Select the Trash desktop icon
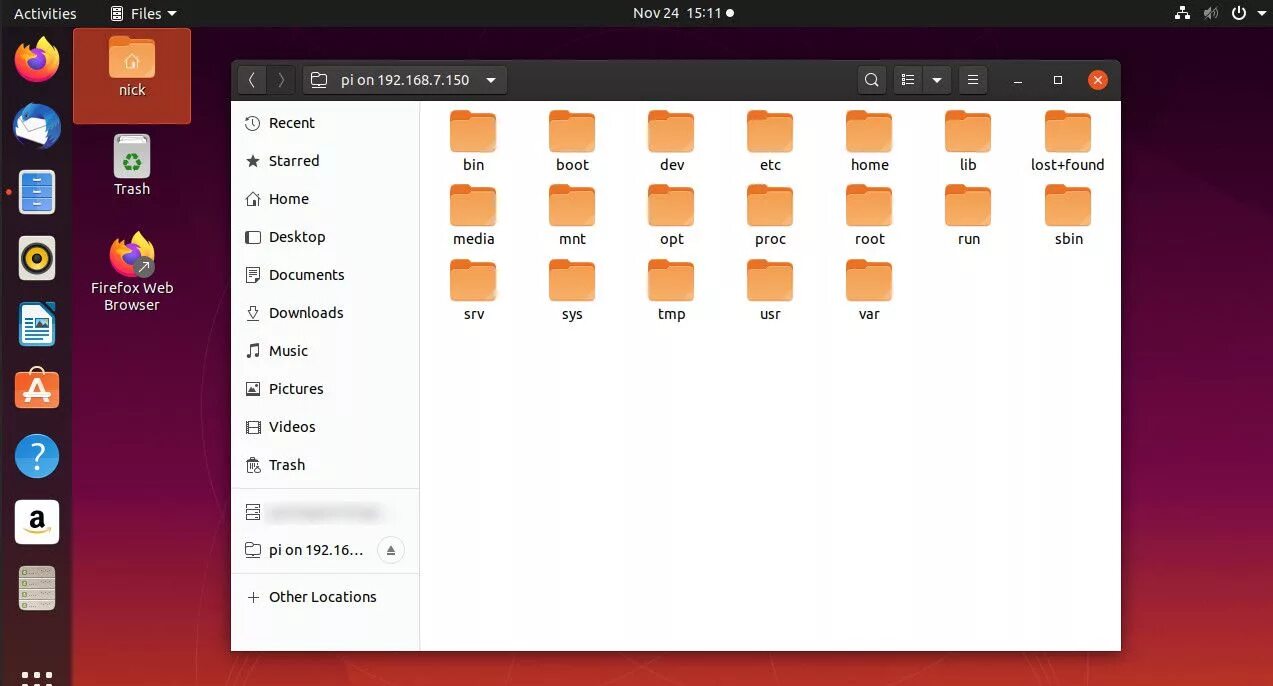The width and height of the screenshot is (1273, 686). click(x=132, y=165)
